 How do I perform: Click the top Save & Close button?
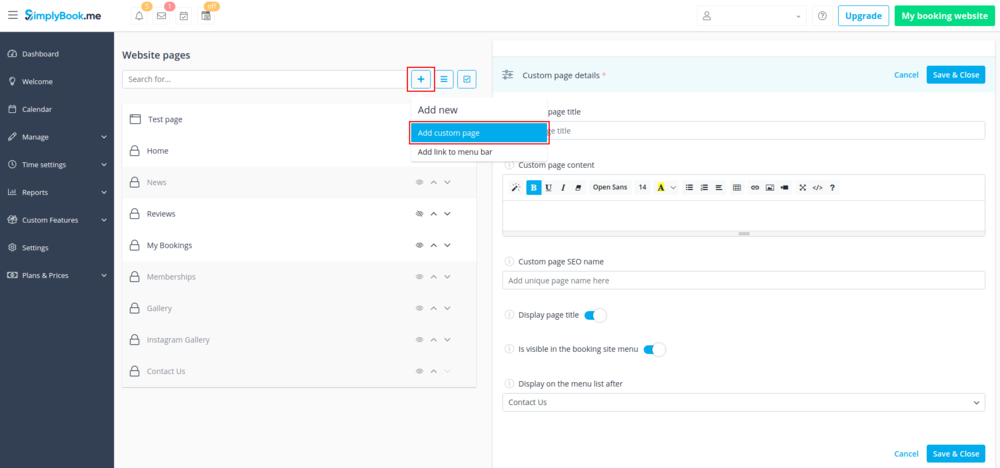coord(955,75)
